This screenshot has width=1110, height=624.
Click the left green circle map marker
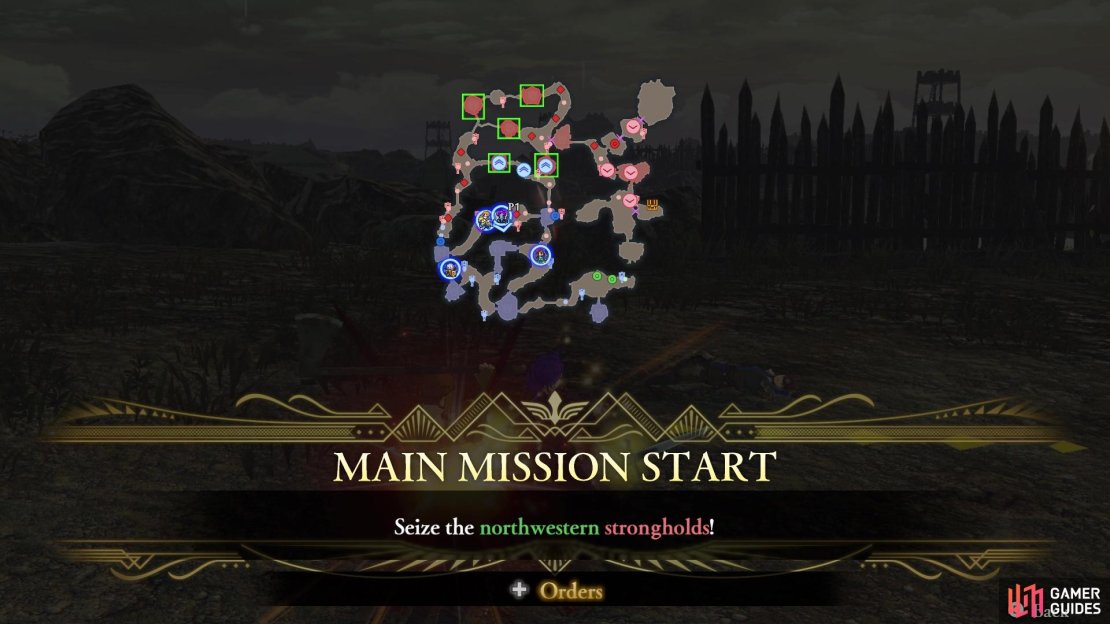tap(597, 276)
